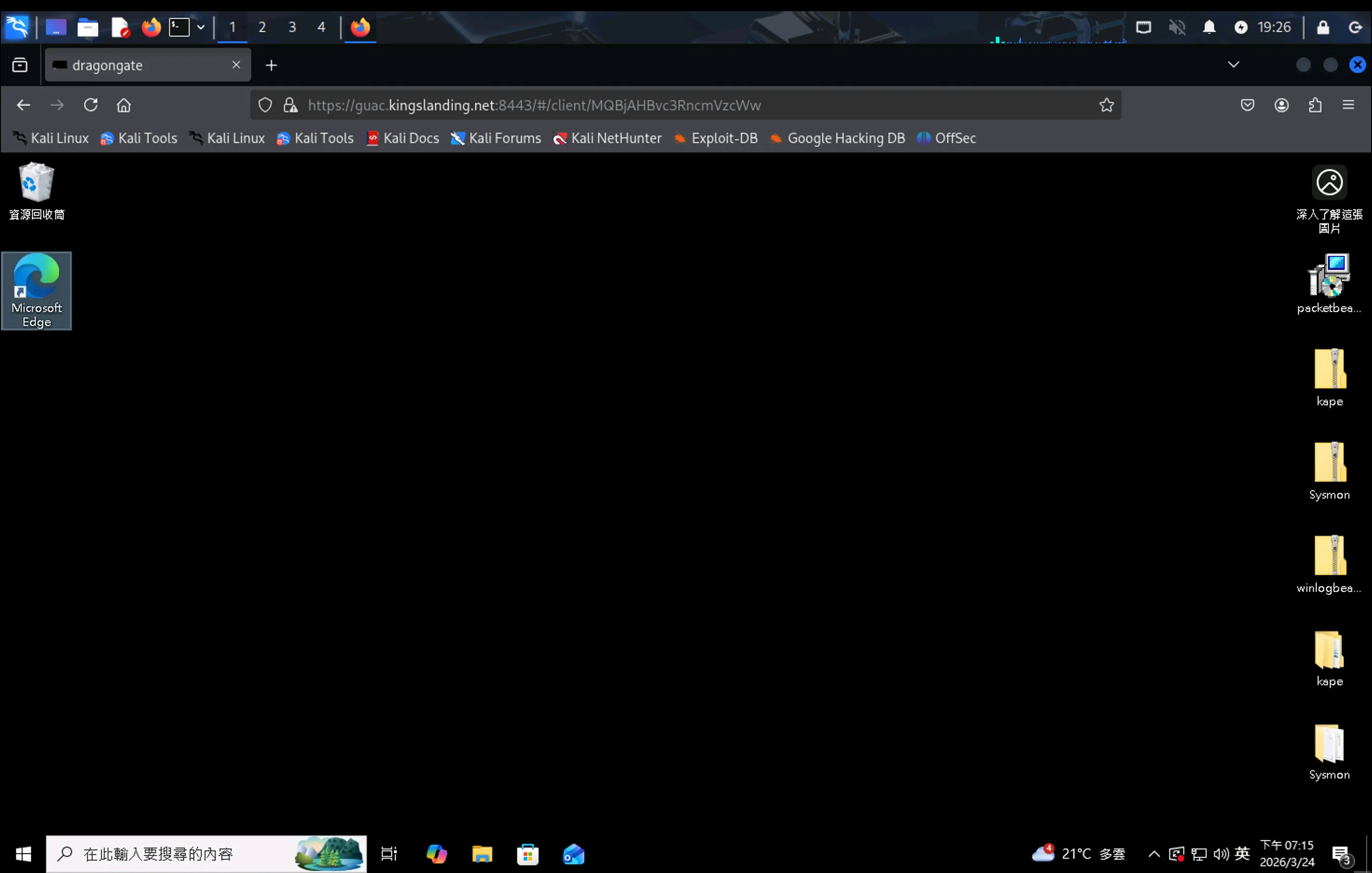Viewport: 1372px width, 873px height.
Task: Switch to workspace 2
Action: tap(262, 28)
